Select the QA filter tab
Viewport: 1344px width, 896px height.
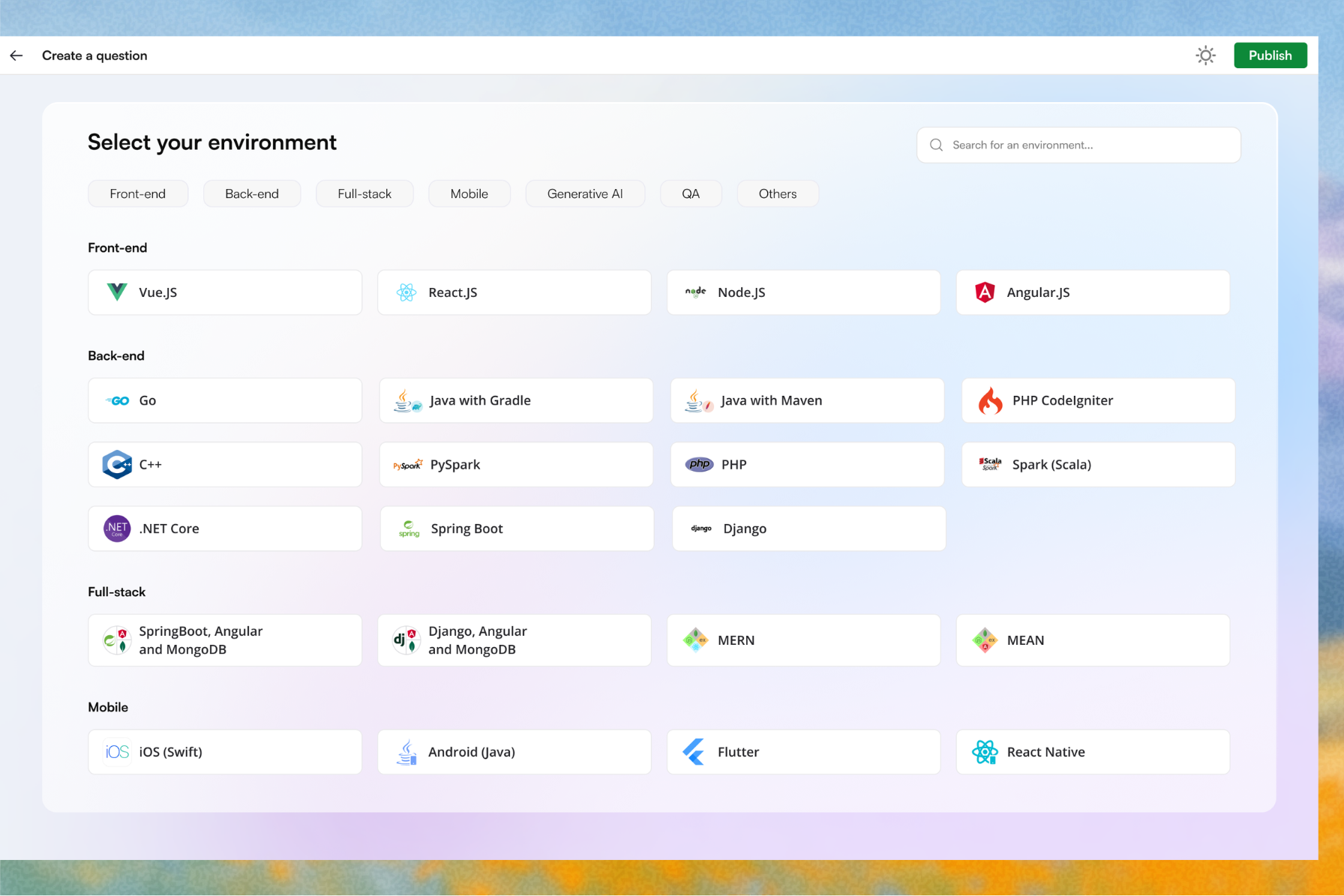691,193
